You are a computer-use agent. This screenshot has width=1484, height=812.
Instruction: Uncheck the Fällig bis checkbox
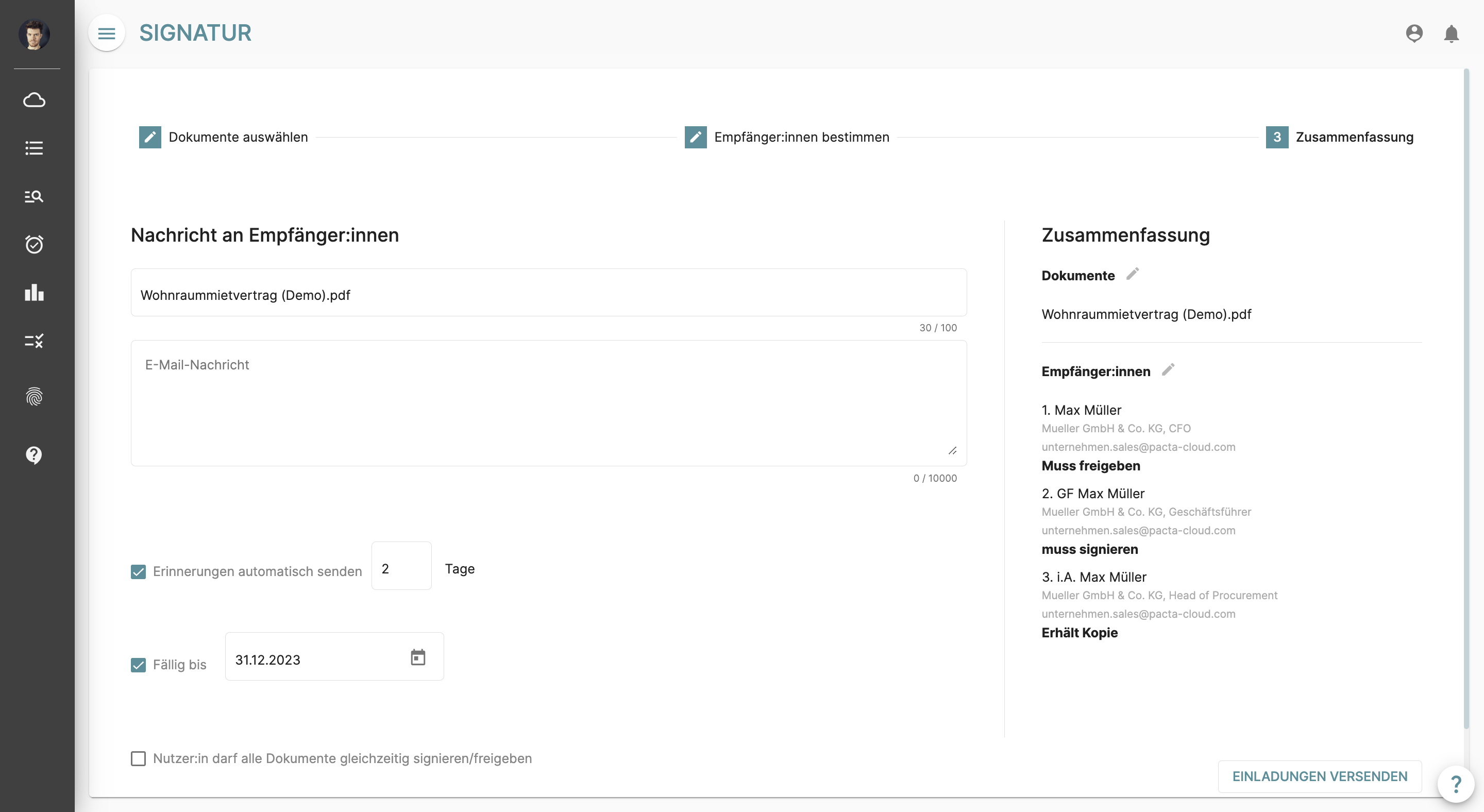pos(138,665)
